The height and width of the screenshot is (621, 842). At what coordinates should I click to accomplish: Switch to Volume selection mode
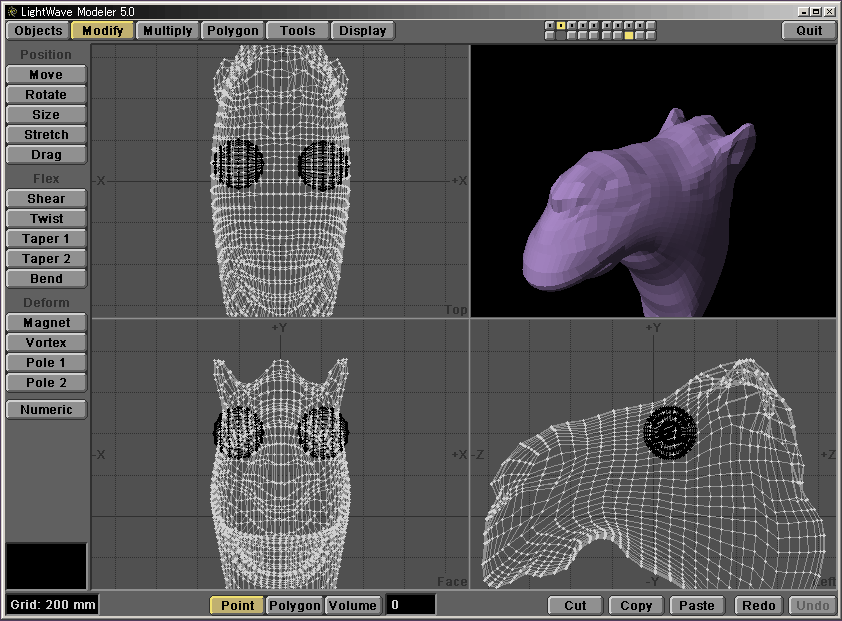pos(353,605)
